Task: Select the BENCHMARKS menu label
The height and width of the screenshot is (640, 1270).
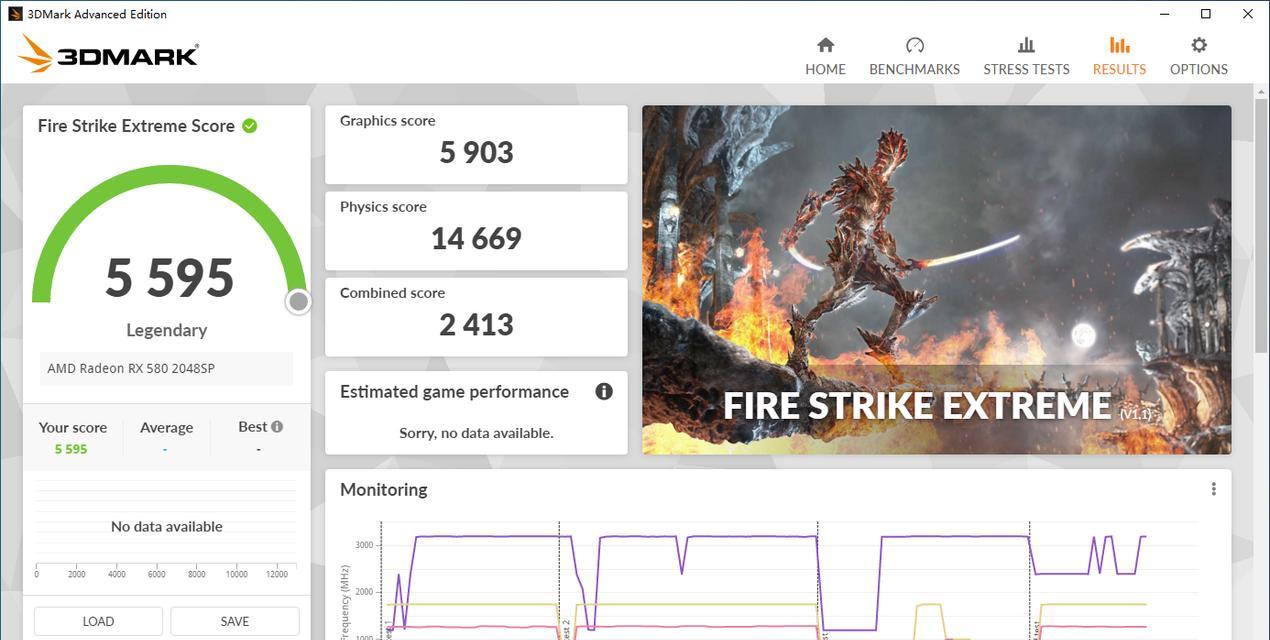Action: [914, 69]
